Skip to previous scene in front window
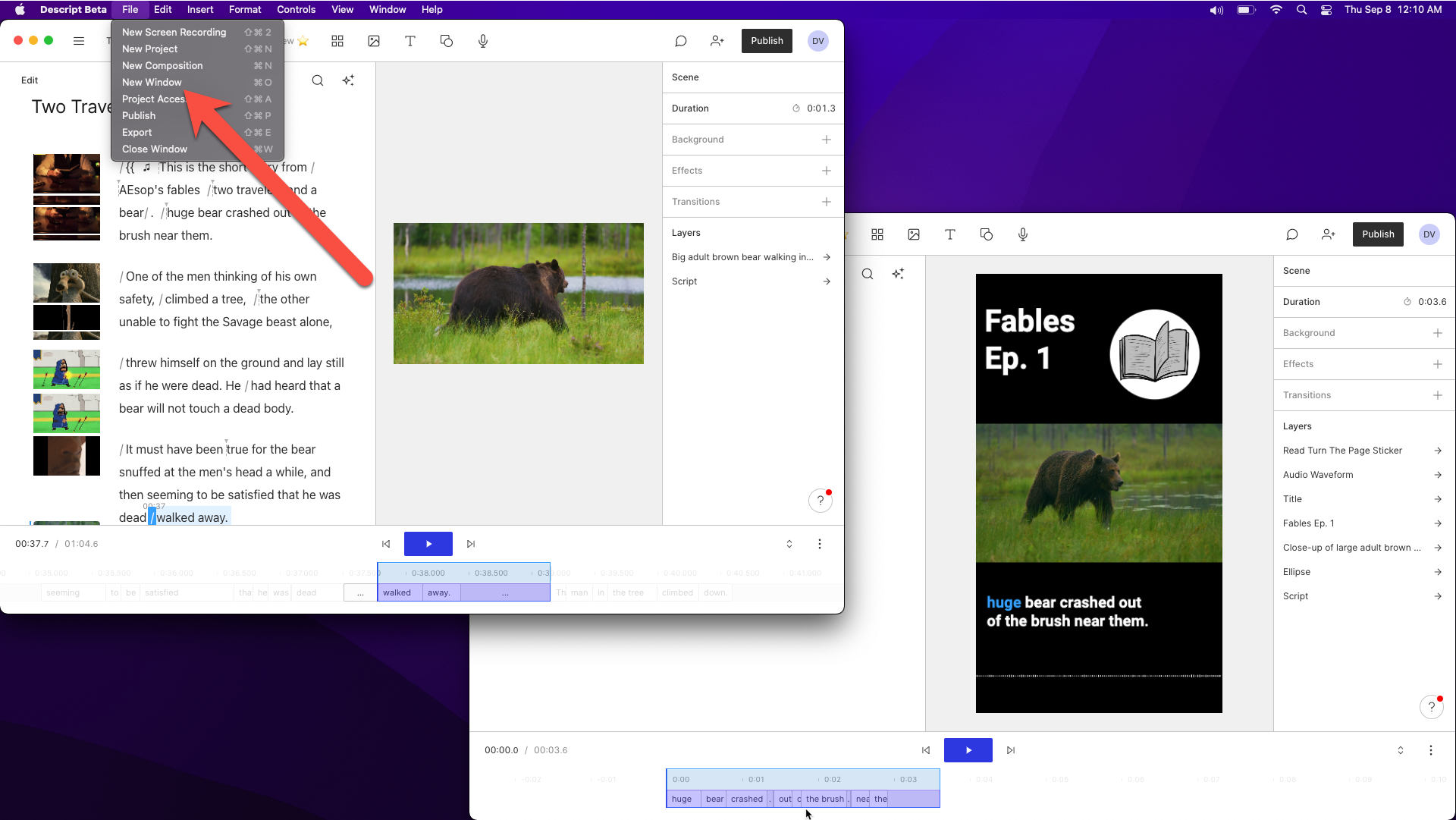 point(386,544)
